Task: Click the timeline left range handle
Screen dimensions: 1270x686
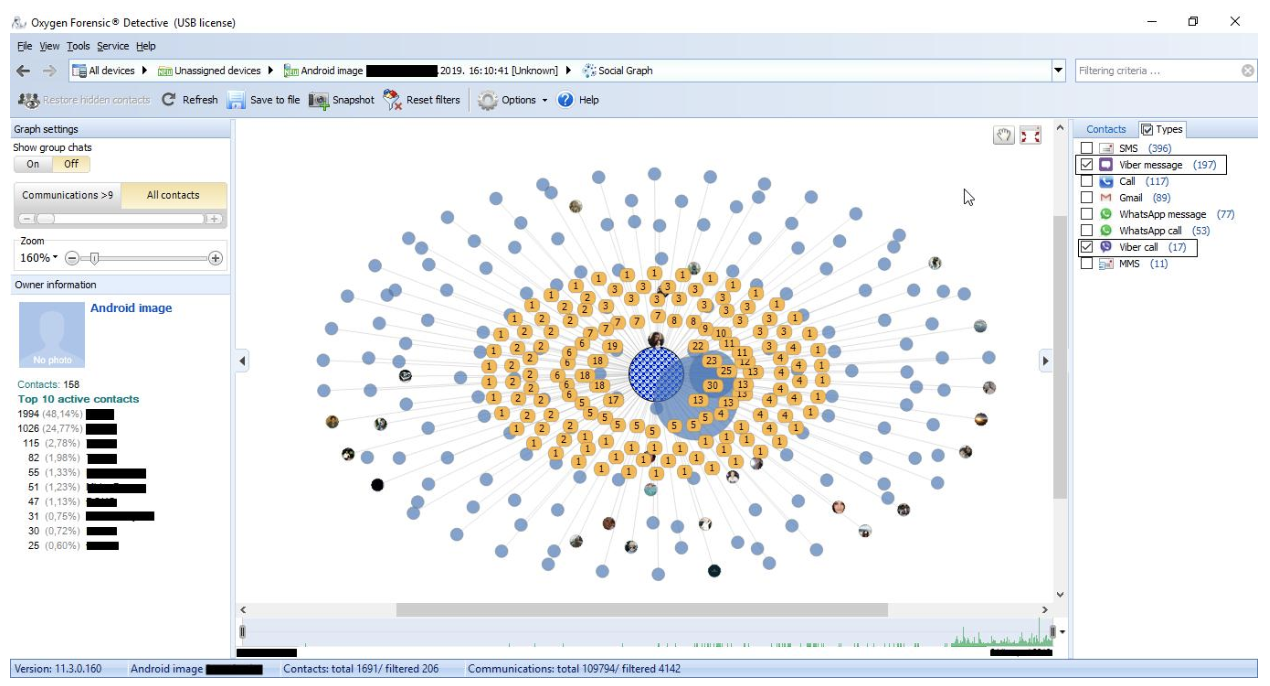Action: click(x=242, y=632)
